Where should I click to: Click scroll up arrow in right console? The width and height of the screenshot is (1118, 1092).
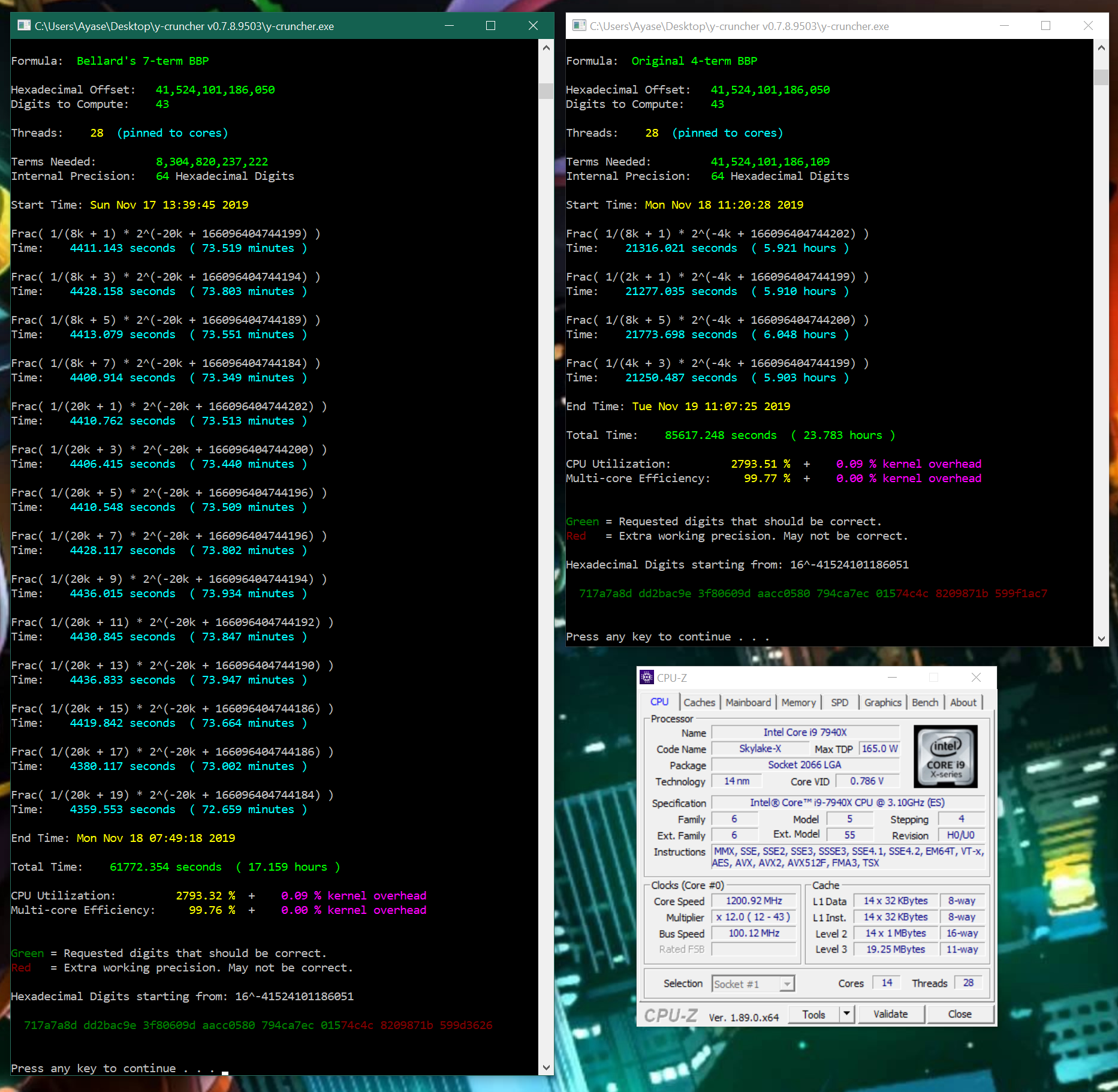click(1101, 48)
